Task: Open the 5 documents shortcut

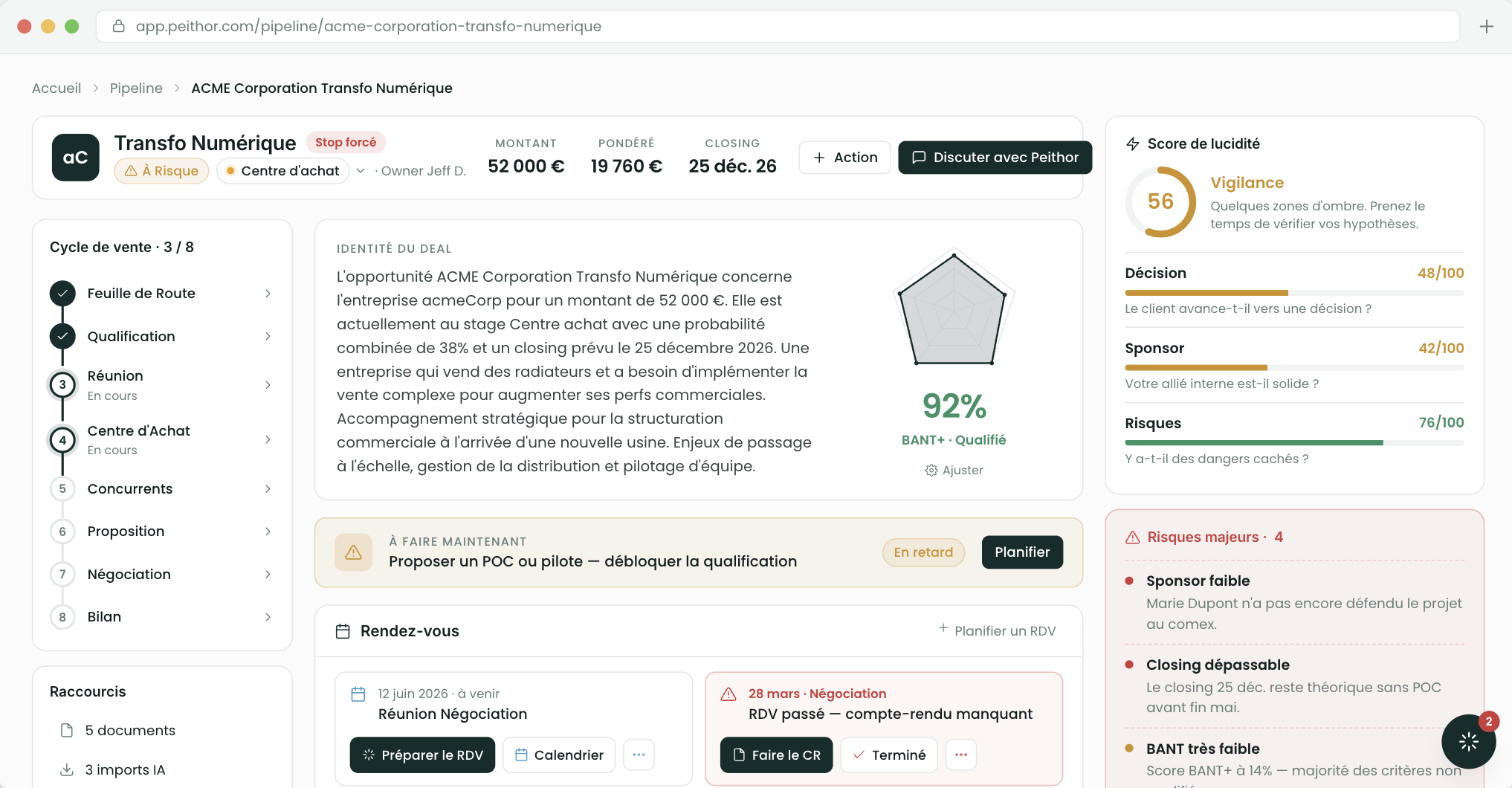Action: point(119,731)
